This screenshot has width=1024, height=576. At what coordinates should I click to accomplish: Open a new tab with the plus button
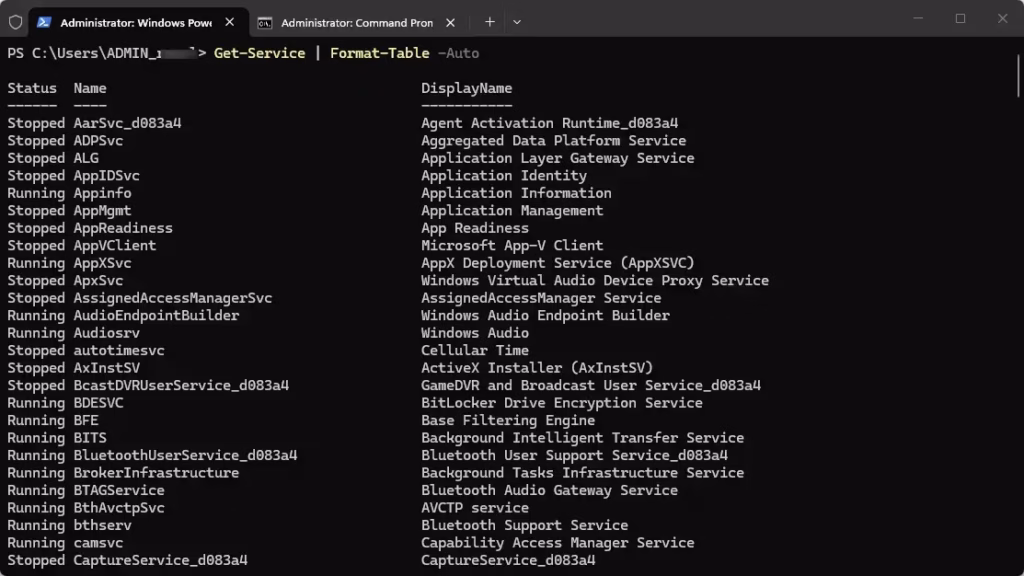click(490, 22)
